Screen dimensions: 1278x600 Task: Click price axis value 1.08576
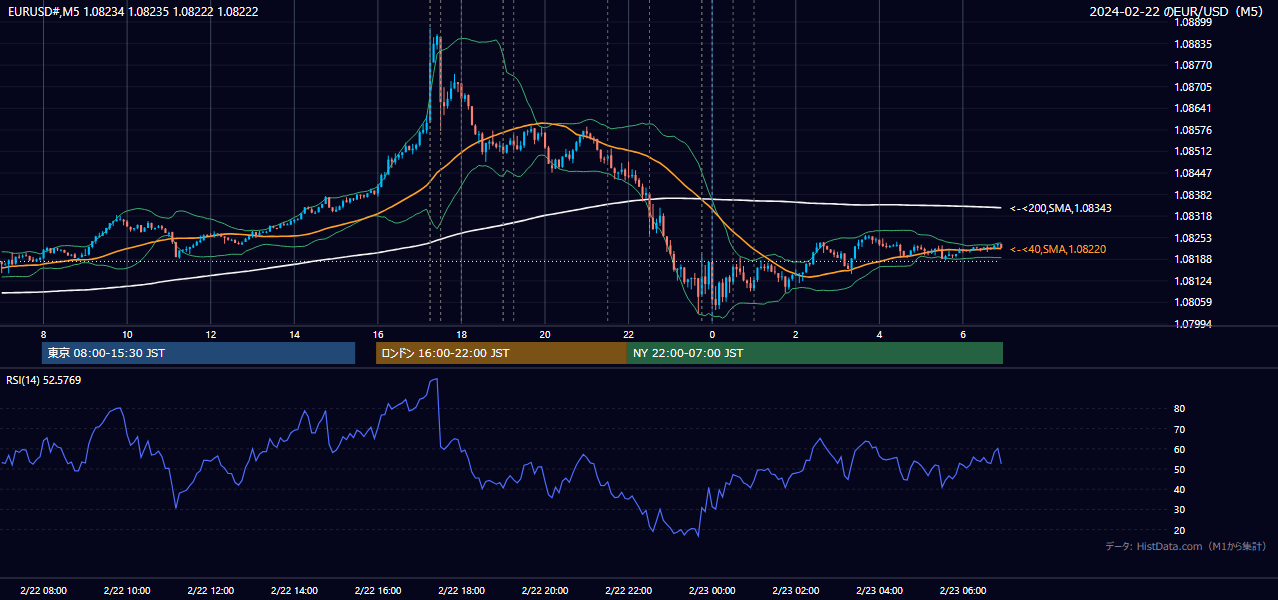pyautogui.click(x=1193, y=130)
